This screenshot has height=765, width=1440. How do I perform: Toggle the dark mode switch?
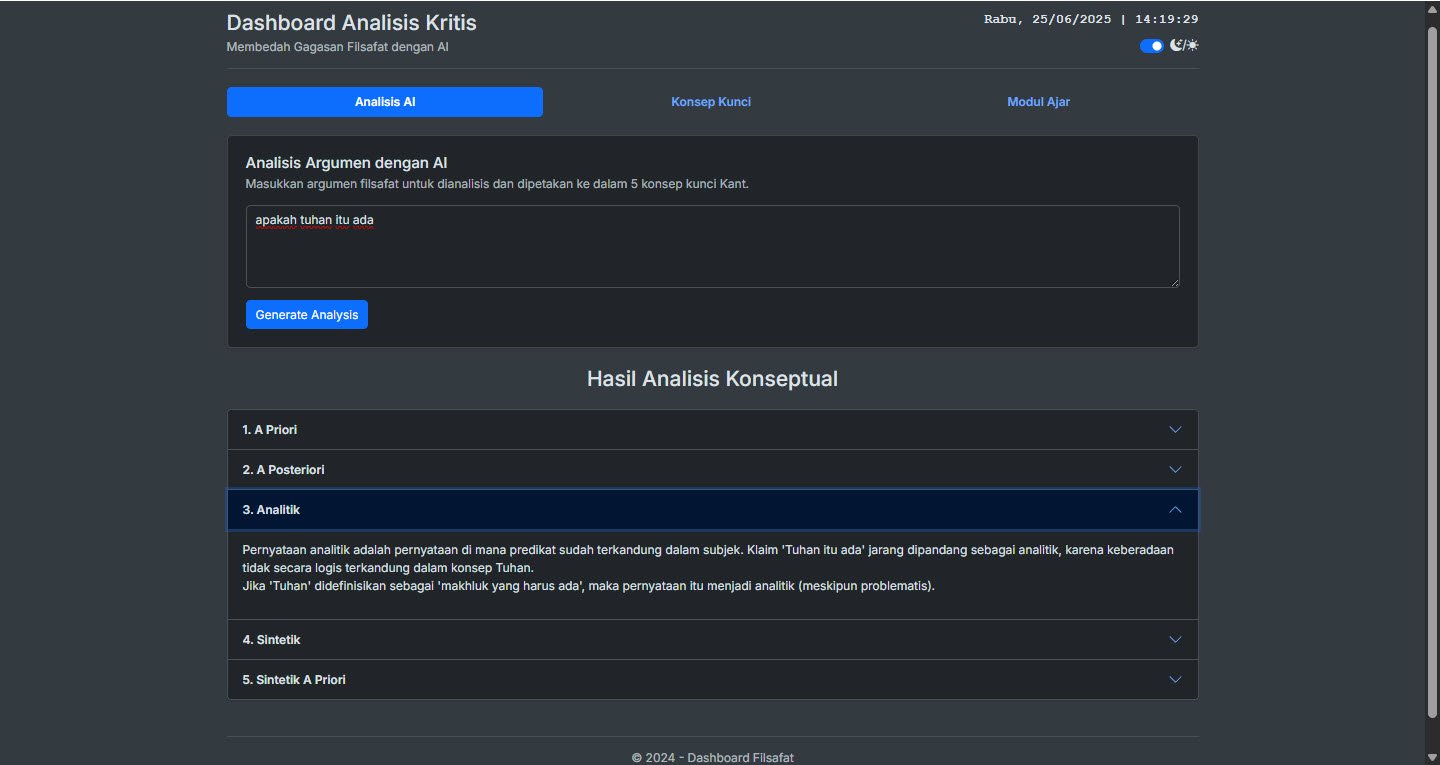coord(1151,46)
